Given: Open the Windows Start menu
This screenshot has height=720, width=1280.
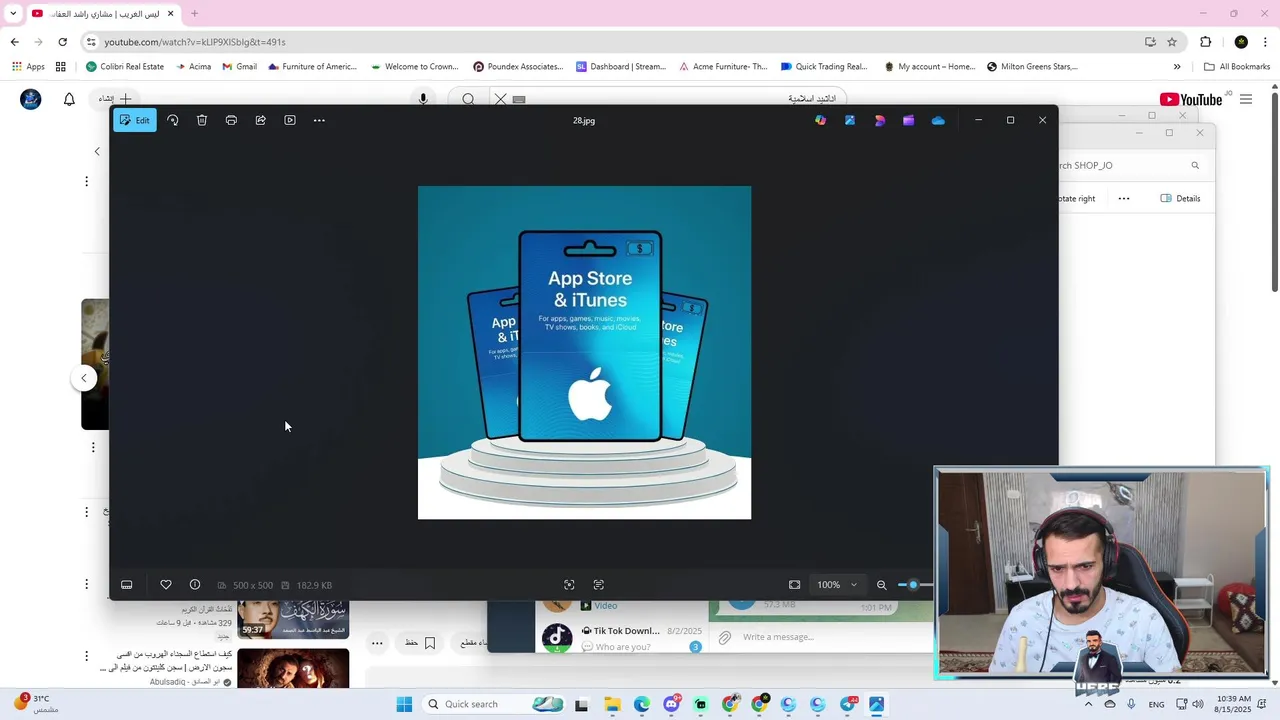Looking at the screenshot, I should pyautogui.click(x=404, y=704).
